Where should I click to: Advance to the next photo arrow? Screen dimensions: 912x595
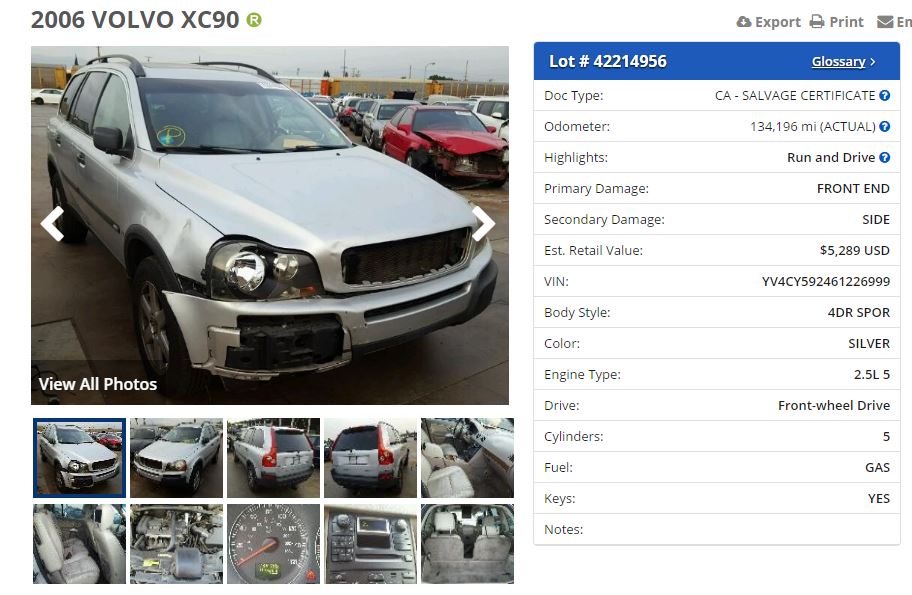tap(483, 224)
